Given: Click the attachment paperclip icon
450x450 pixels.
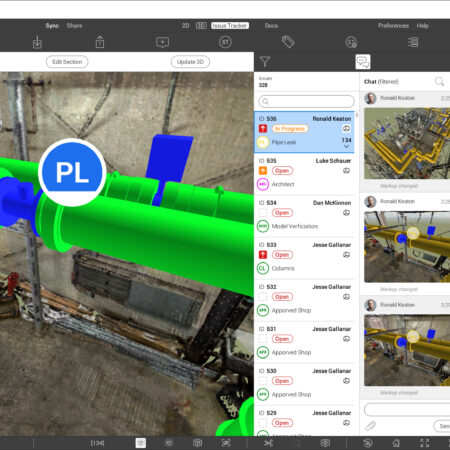Looking at the screenshot, I should (370, 426).
